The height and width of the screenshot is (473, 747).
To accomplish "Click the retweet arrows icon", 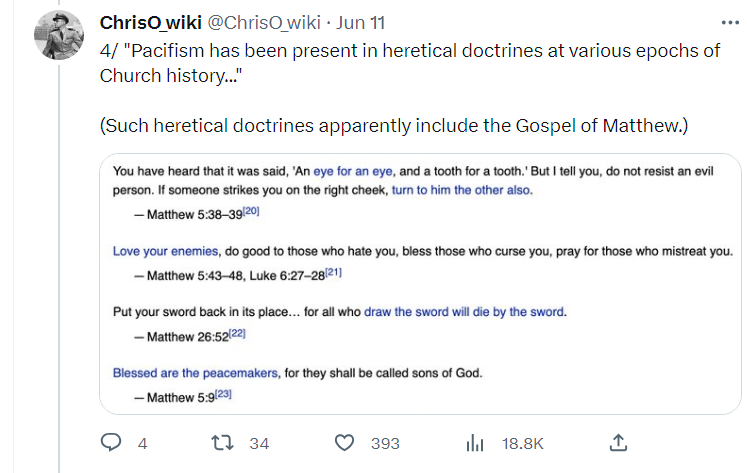I will (222, 443).
